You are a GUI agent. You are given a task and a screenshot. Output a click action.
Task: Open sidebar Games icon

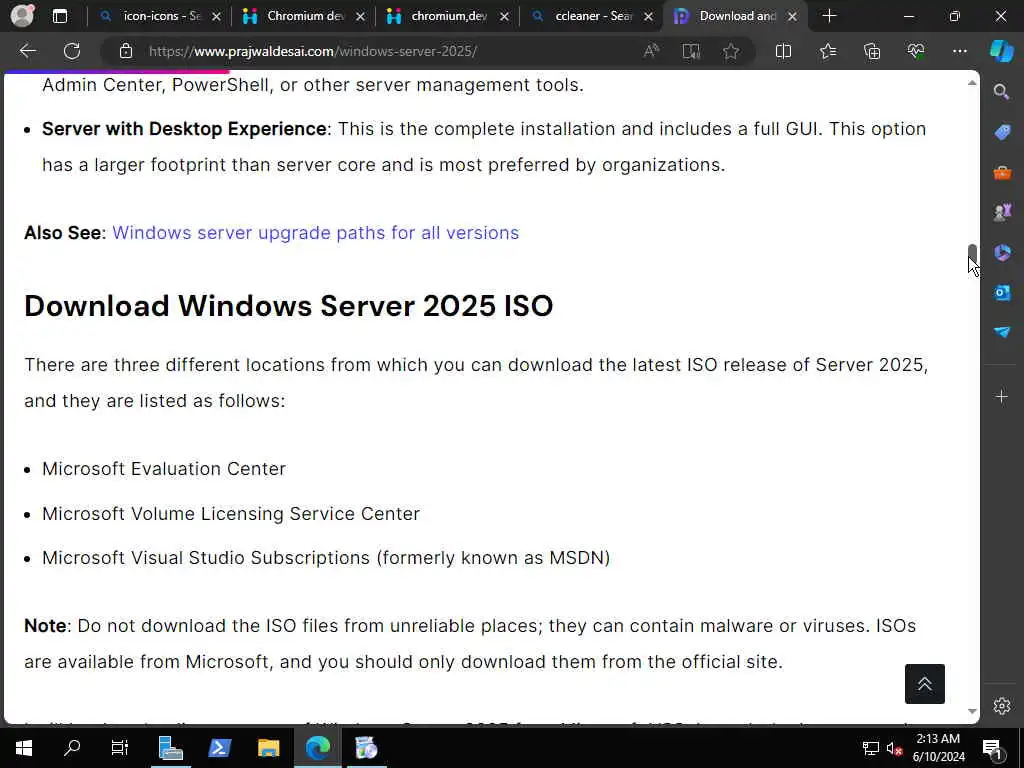click(1002, 212)
